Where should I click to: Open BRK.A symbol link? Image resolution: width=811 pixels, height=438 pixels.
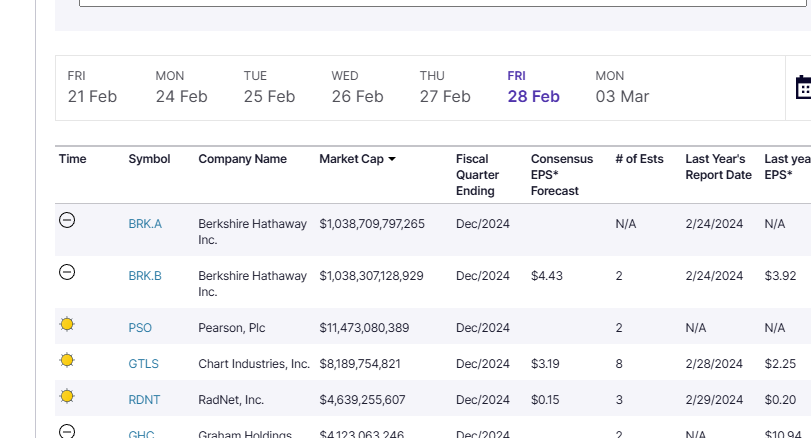[145, 224]
